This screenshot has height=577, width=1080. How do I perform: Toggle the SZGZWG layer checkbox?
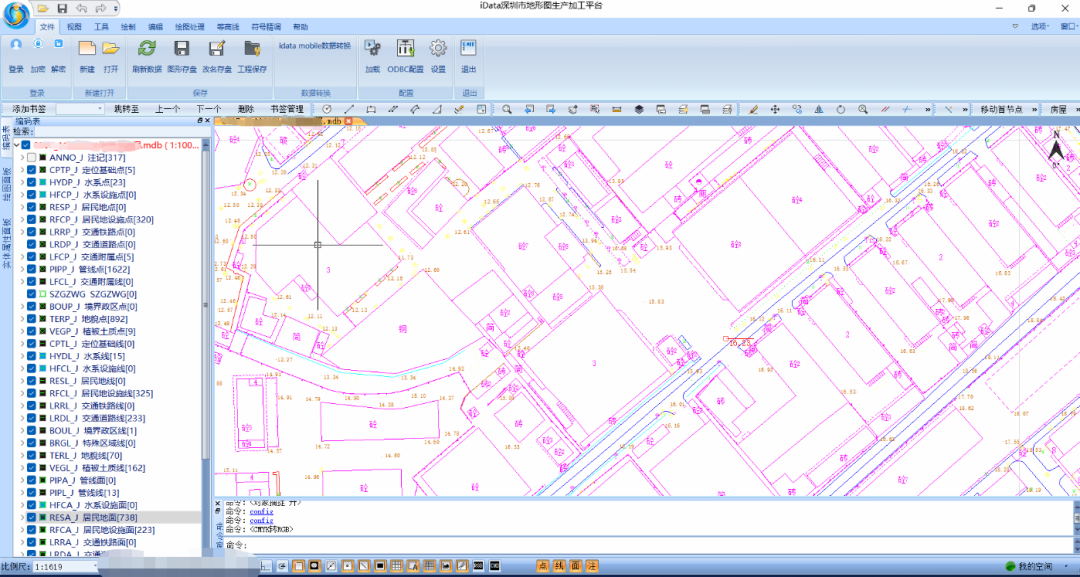coord(32,294)
